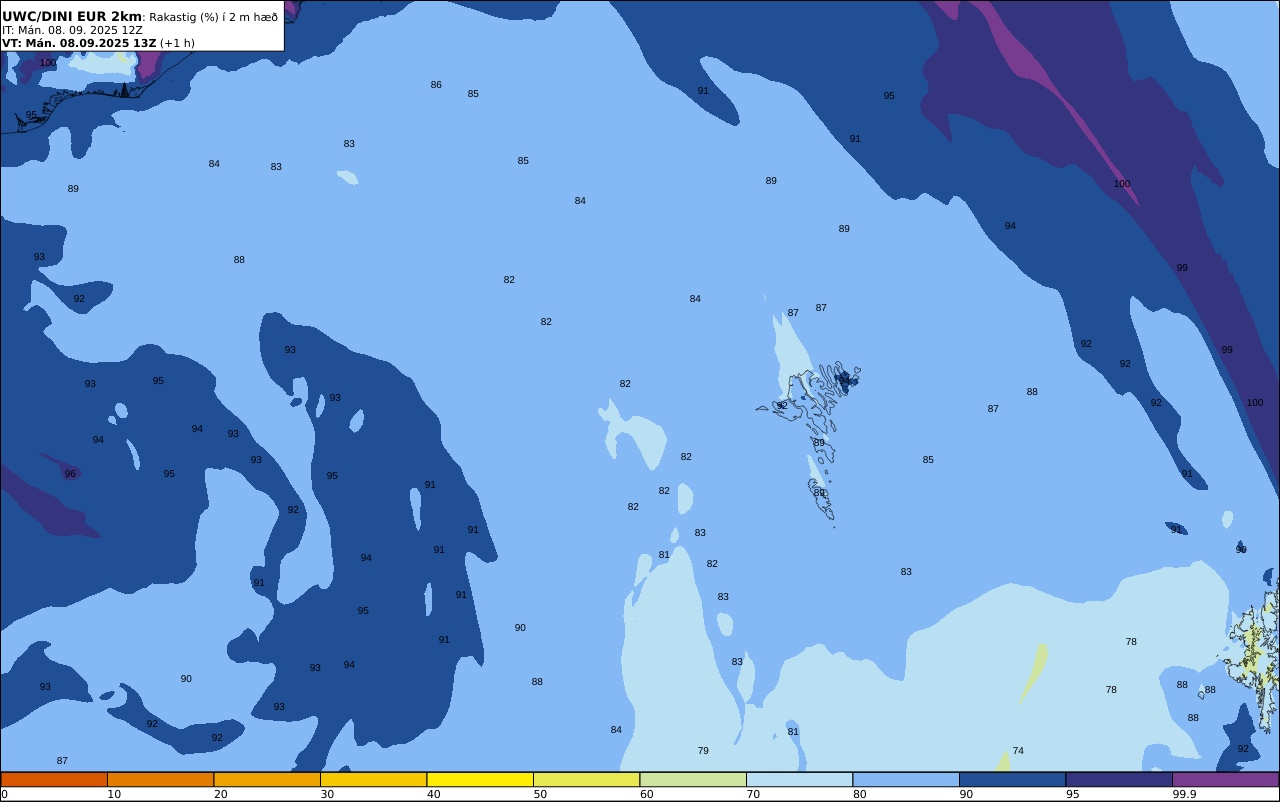
Task: Select the '60' legend scale label
Action: [647, 794]
